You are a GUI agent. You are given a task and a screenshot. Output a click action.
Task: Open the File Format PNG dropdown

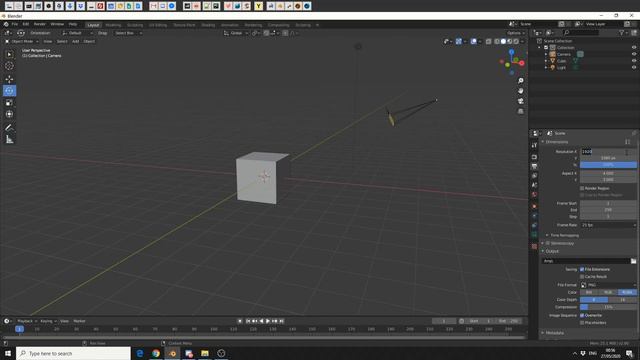click(x=608, y=285)
